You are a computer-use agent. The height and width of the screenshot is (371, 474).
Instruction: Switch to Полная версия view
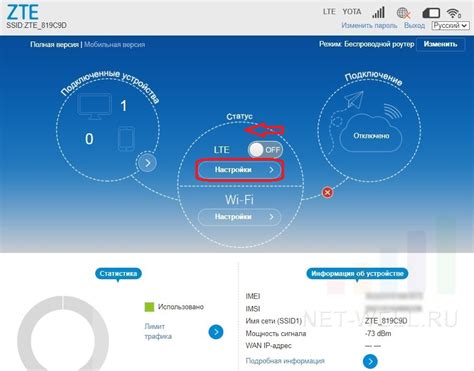point(54,44)
